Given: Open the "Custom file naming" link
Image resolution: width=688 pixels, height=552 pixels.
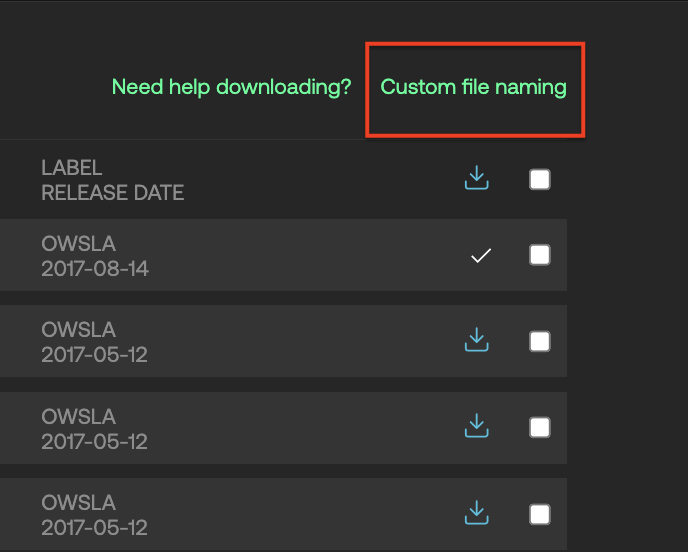Looking at the screenshot, I should [x=473, y=87].
